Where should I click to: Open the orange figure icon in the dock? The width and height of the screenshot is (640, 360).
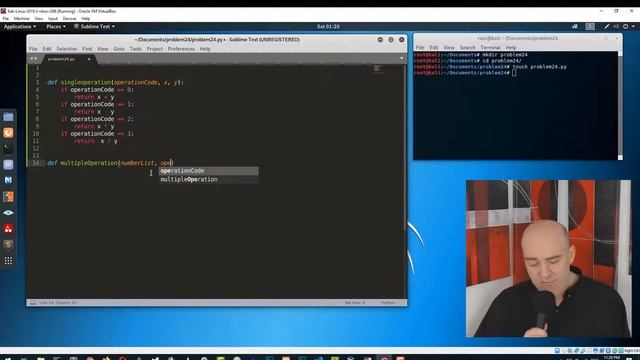pyautogui.click(x=8, y=197)
